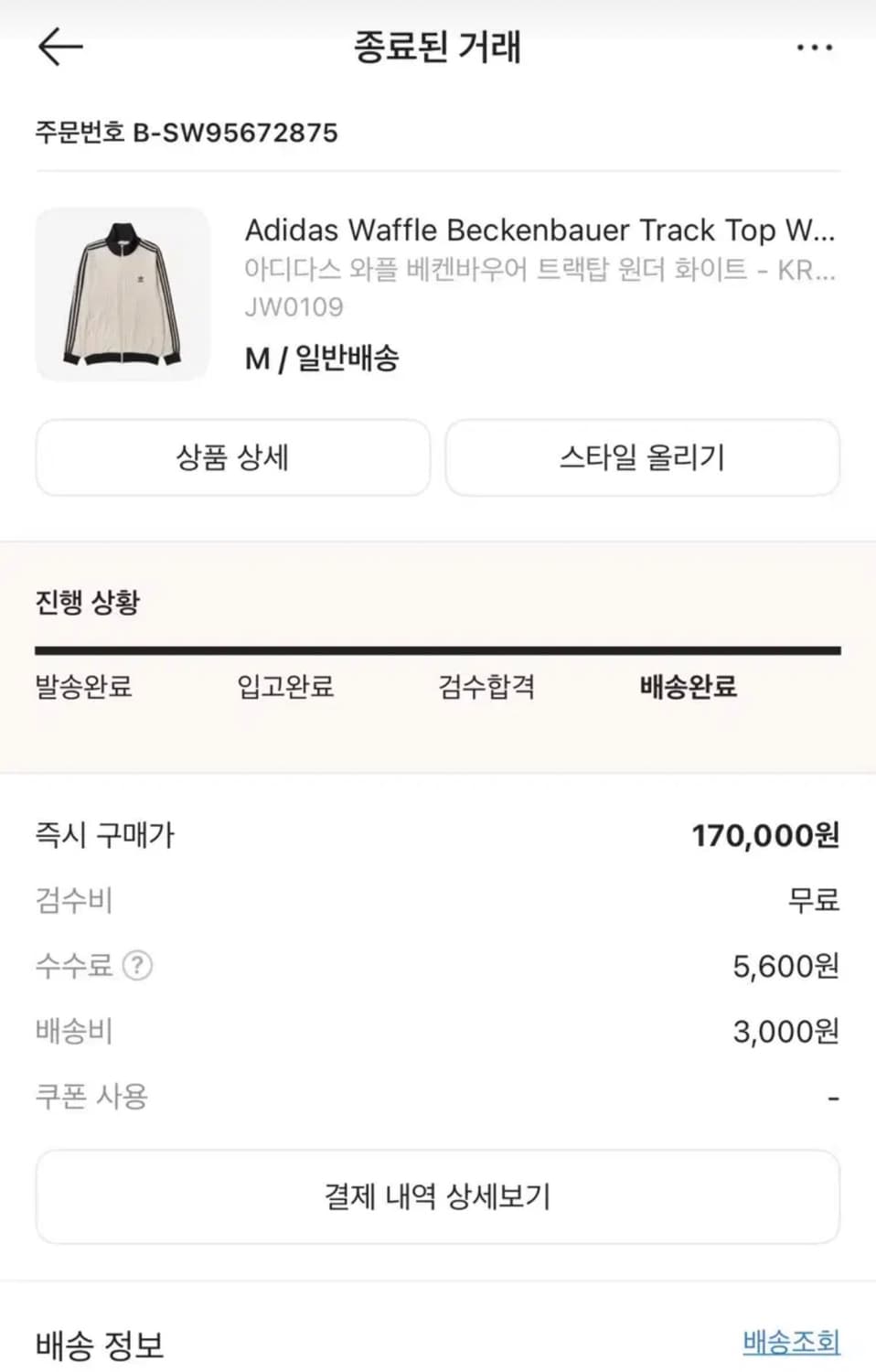The image size is (876, 1372).
Task: Tap the JW0109 model code
Action: pos(294,306)
